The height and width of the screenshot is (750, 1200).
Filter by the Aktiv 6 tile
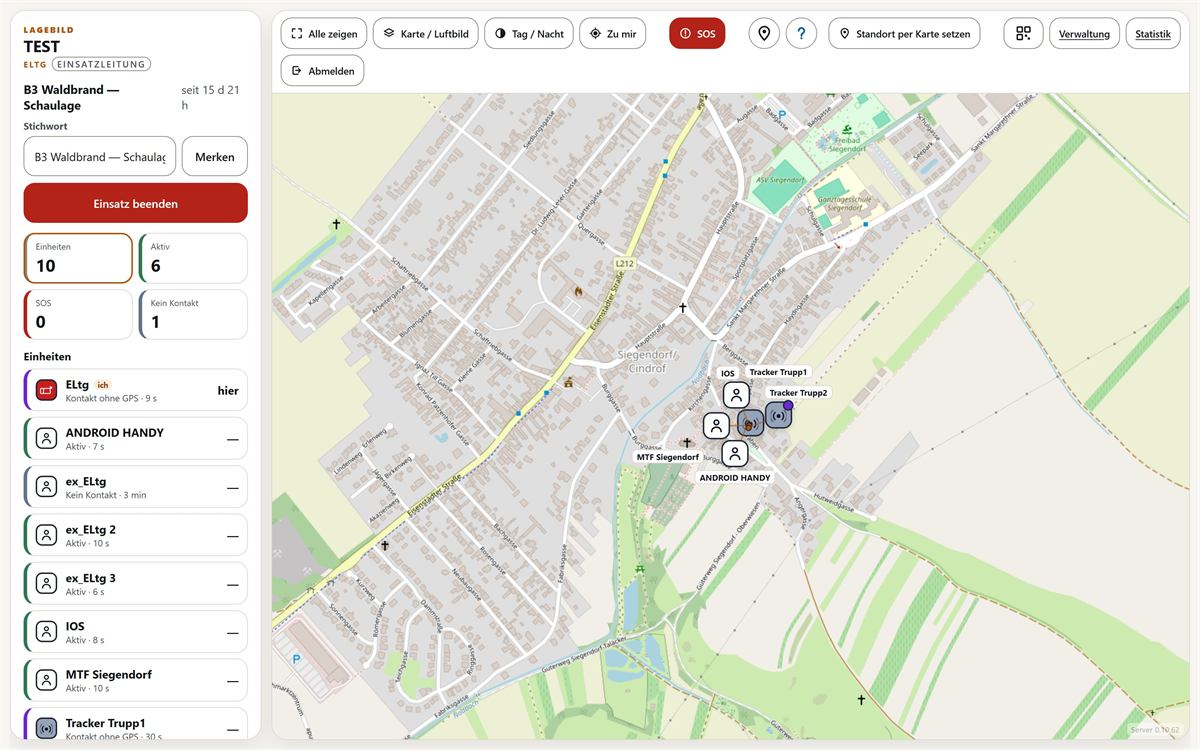point(193,258)
